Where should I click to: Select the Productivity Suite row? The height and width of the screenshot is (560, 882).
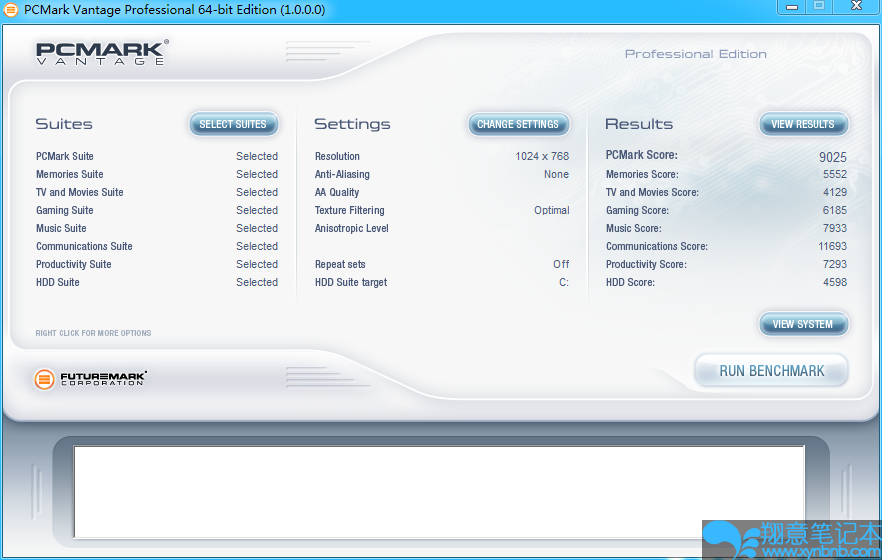pos(157,264)
